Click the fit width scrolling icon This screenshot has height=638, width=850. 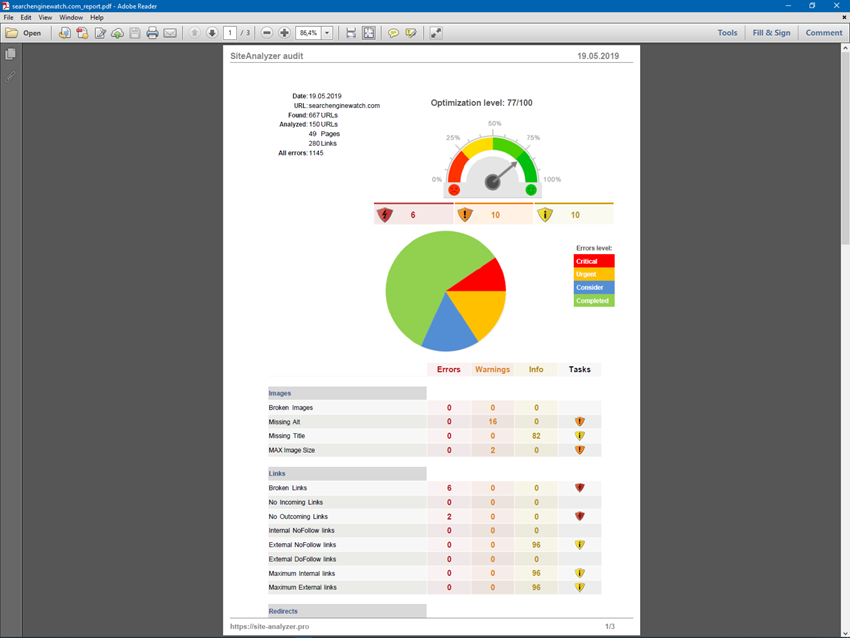click(x=351, y=33)
